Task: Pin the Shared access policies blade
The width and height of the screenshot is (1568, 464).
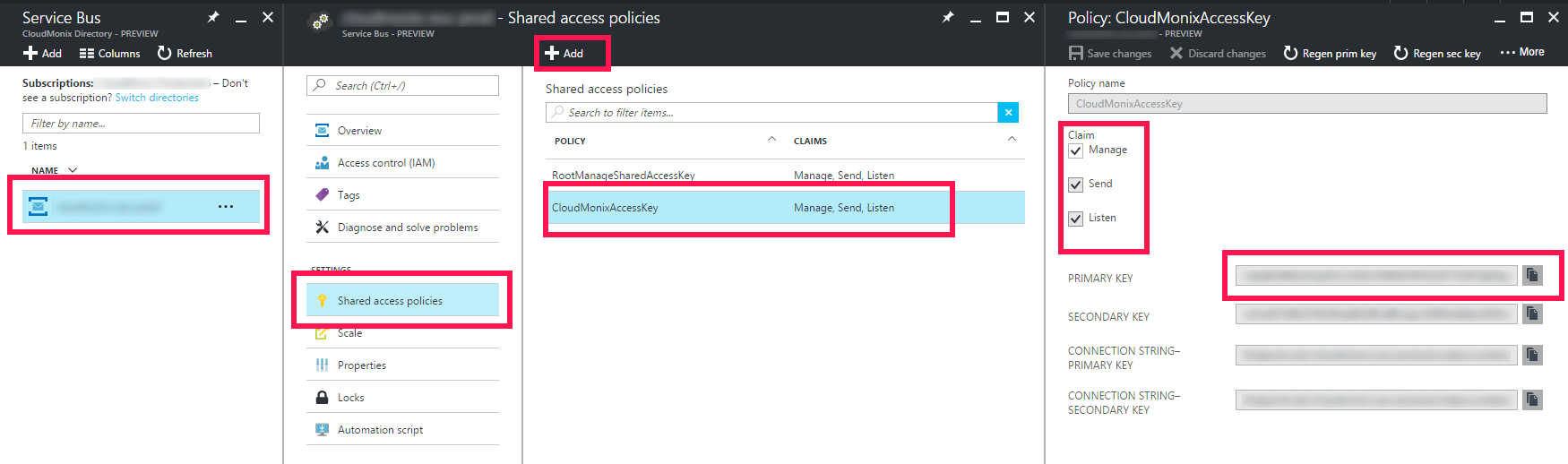Action: coord(948,17)
